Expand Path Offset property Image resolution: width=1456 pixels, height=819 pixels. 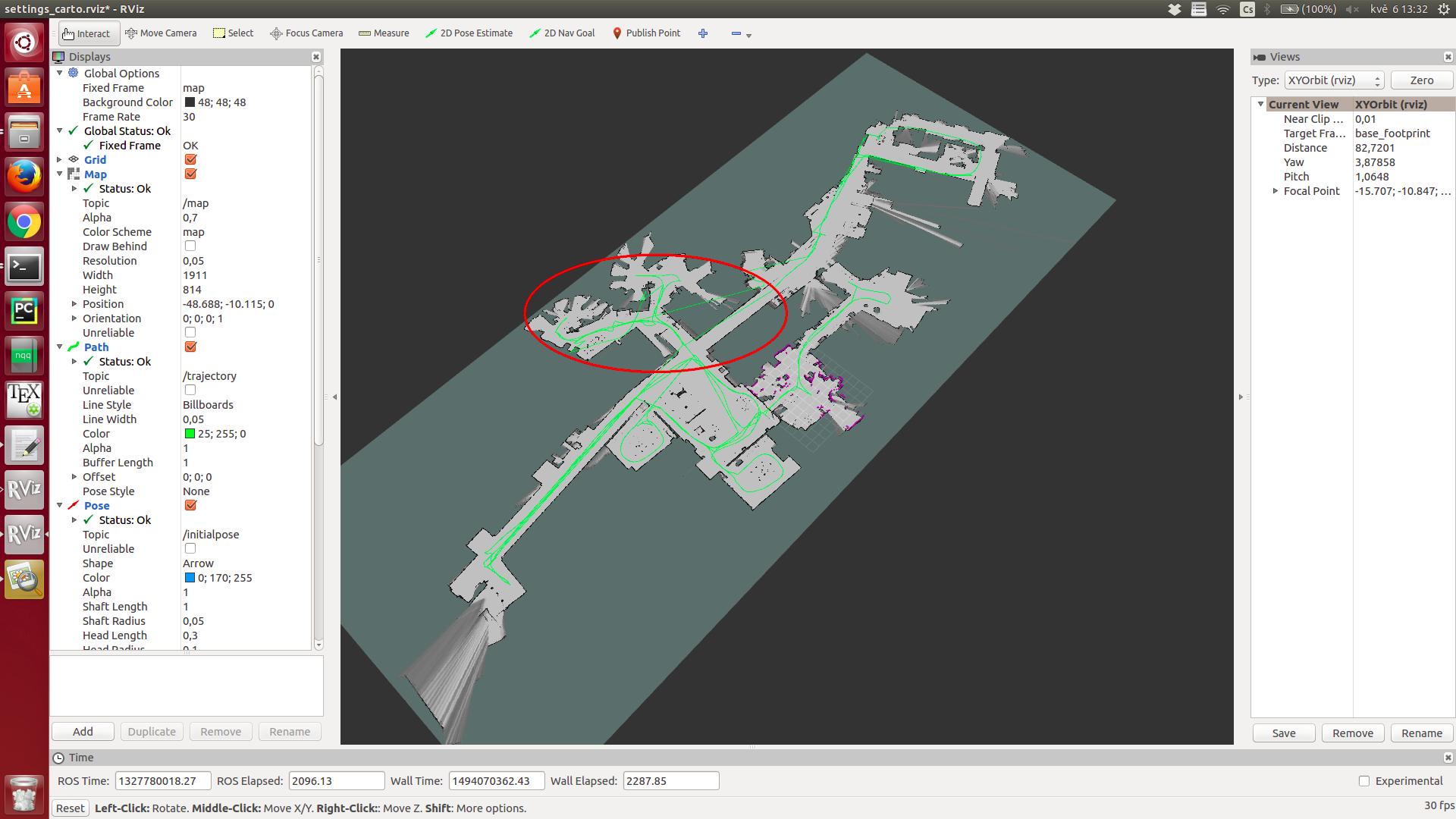click(74, 477)
